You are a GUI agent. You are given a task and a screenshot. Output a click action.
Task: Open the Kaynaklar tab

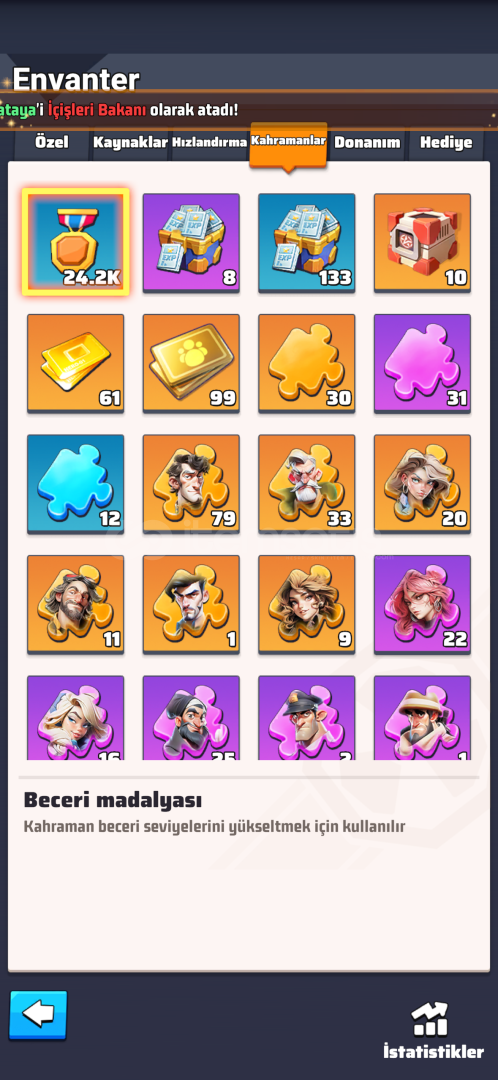point(131,143)
